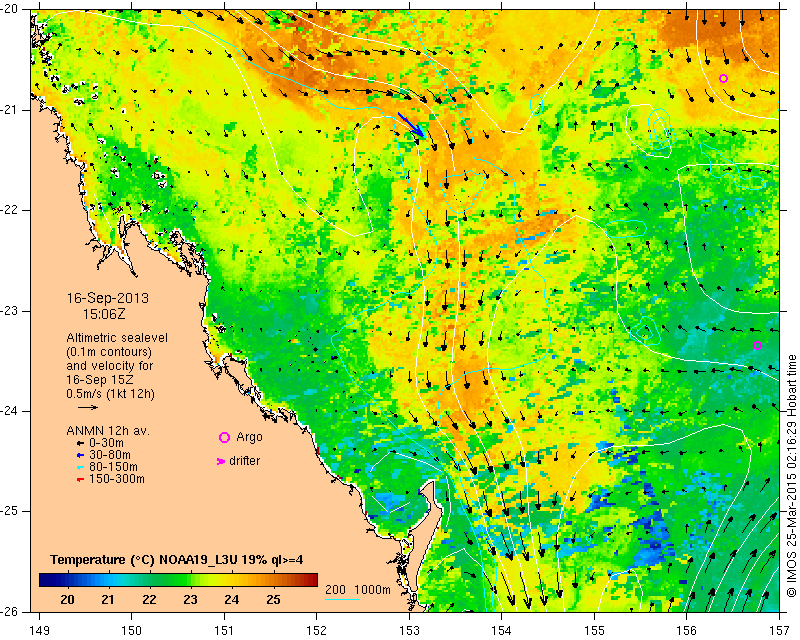Click the latitude axis label '-23'

pyautogui.click(x=10, y=311)
